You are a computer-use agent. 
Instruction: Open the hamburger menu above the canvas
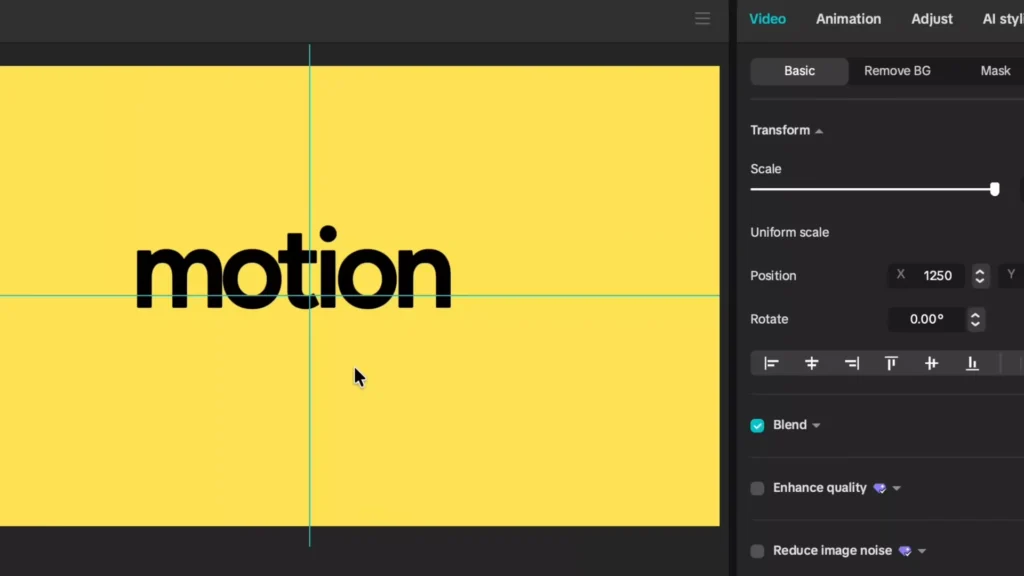pos(702,19)
